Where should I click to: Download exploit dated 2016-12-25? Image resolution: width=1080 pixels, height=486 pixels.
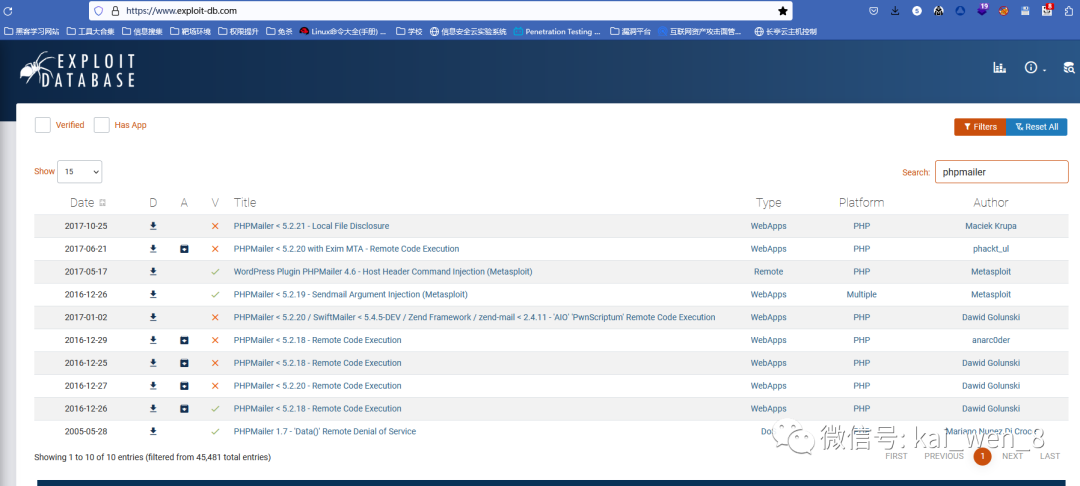tap(153, 363)
